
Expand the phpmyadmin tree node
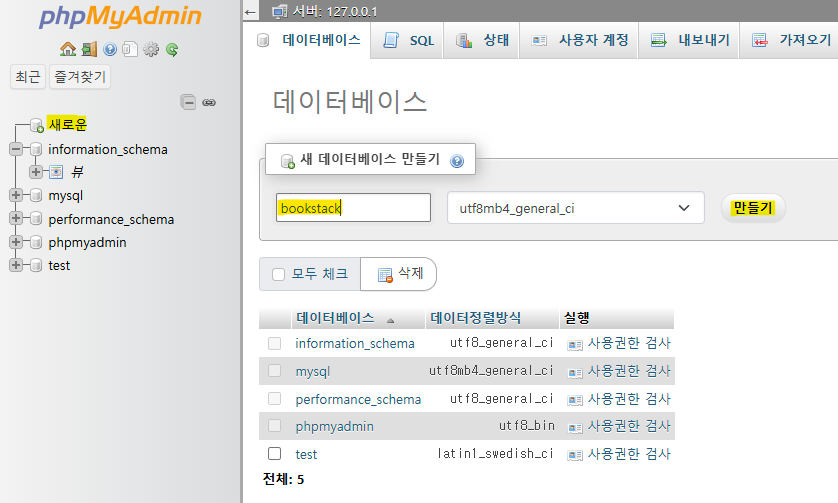[16, 242]
